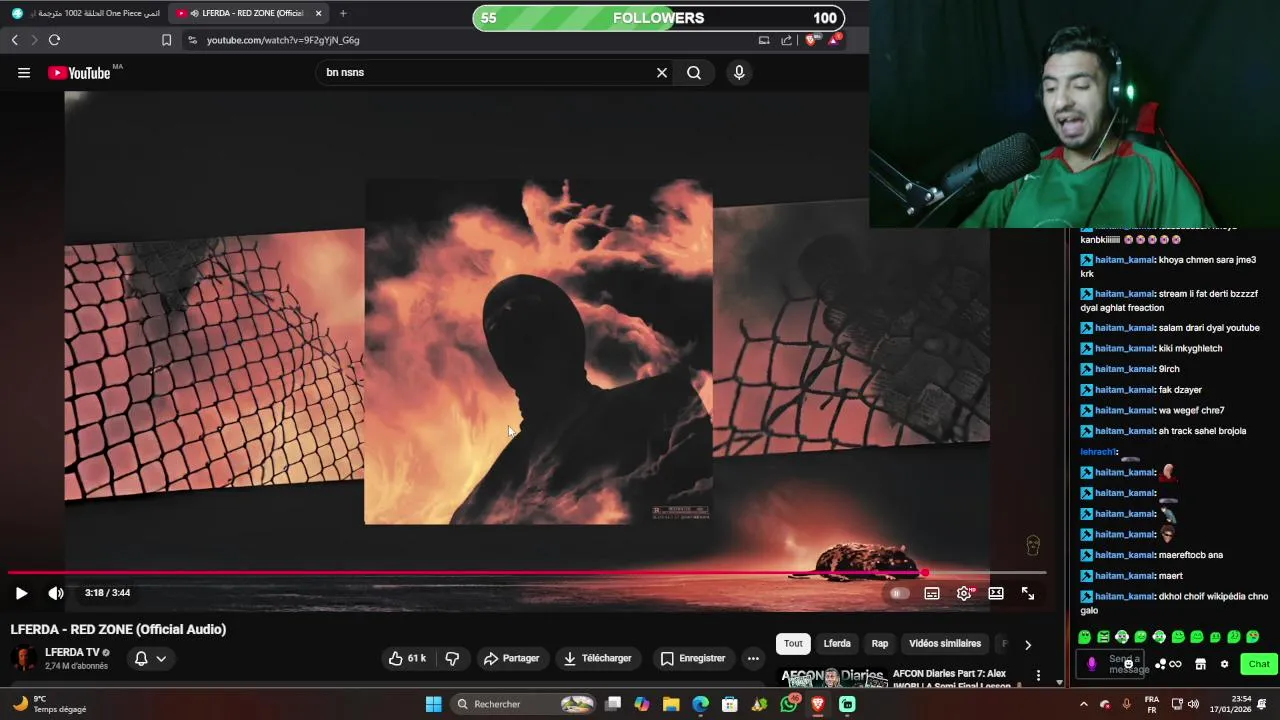Screen dimensions: 1280x720
Task: Select the Tout filter chip
Action: (793, 644)
